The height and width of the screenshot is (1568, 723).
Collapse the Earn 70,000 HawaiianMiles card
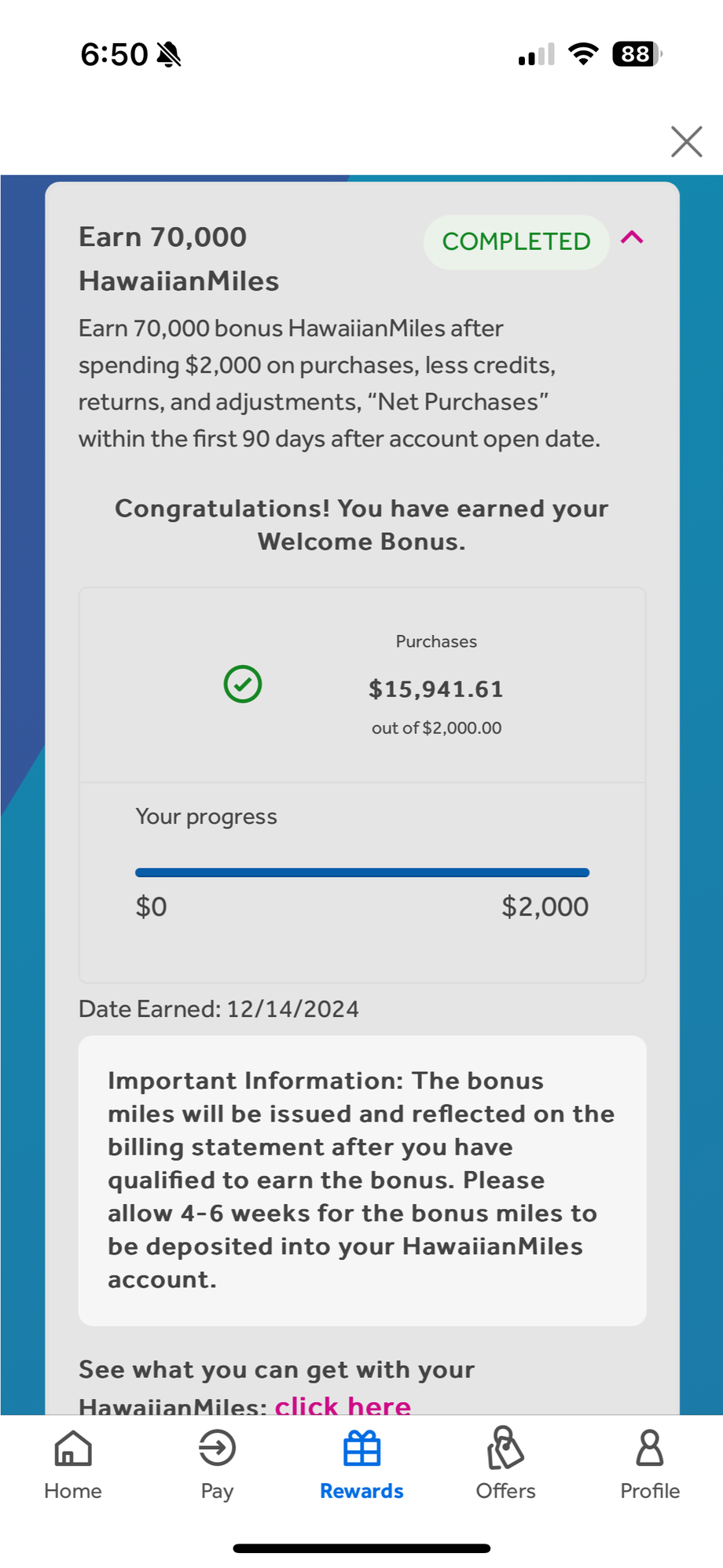[x=633, y=238]
